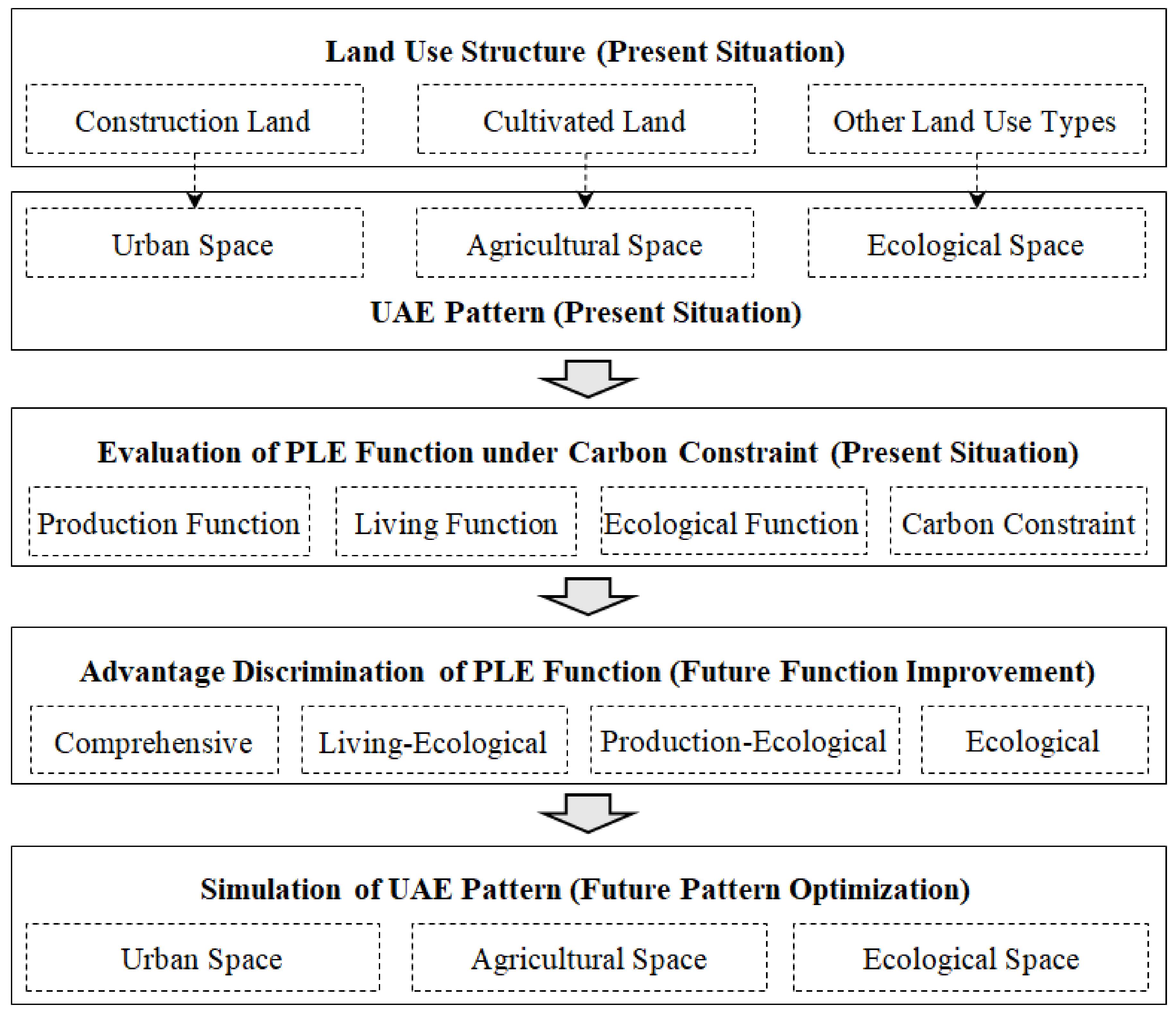
Task: Click block arrow below UAE Pattern present box
Action: 588,379
